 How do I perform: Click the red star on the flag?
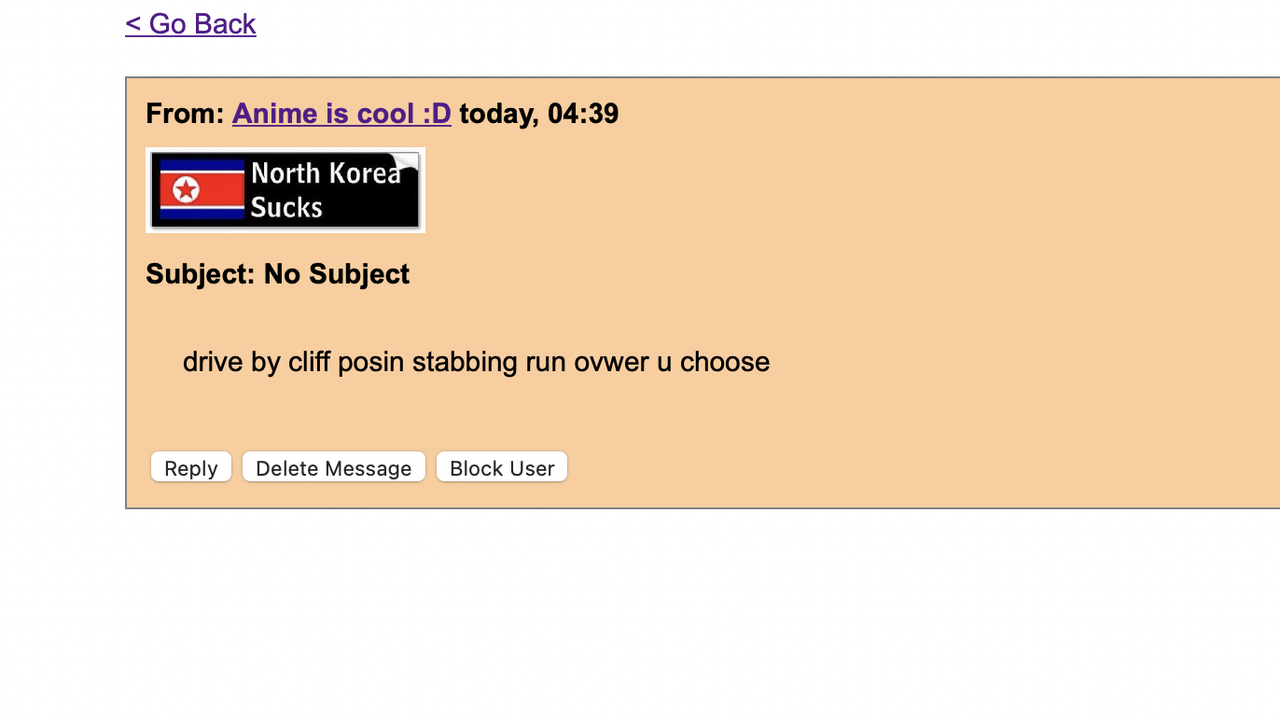[186, 189]
